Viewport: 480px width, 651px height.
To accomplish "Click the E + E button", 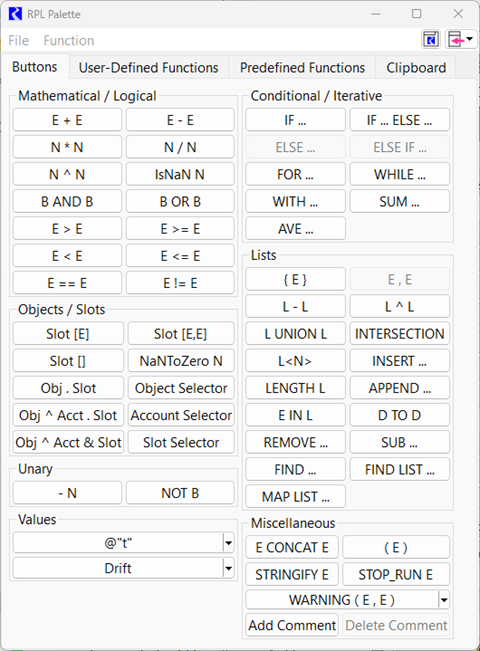I will (67, 120).
